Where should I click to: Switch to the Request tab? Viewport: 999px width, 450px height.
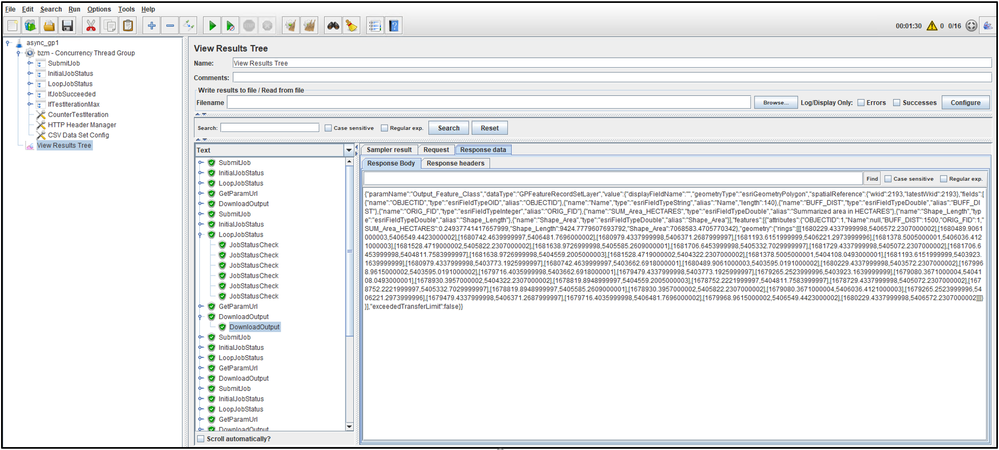pyautogui.click(x=436, y=150)
